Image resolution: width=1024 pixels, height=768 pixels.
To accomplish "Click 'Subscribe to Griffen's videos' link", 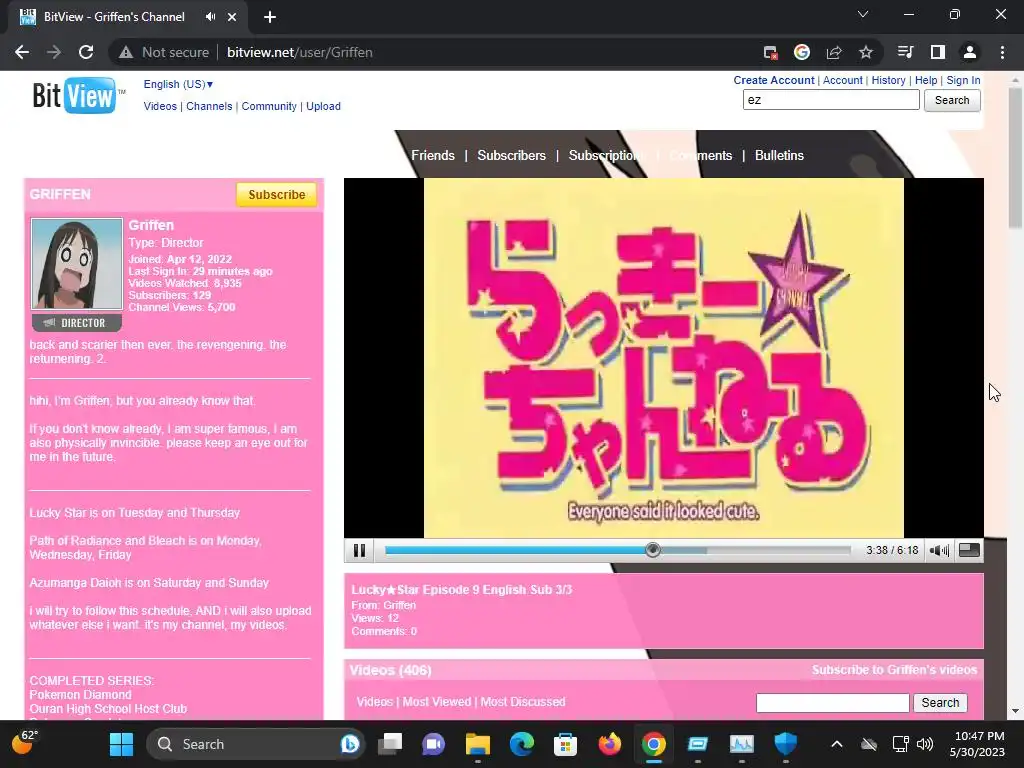I will click(x=894, y=670).
